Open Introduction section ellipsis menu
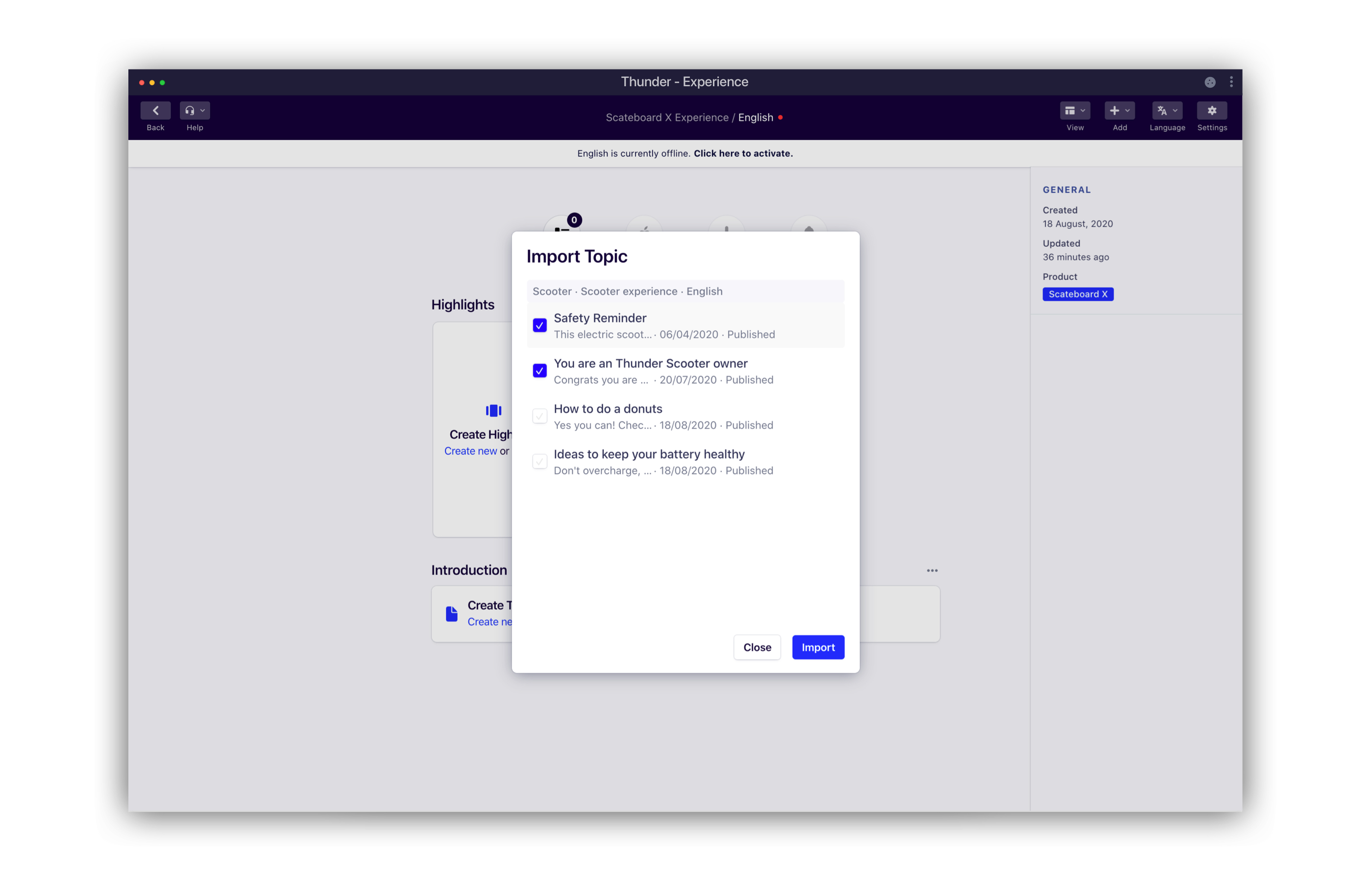Viewport: 1372px width, 882px height. [931, 570]
